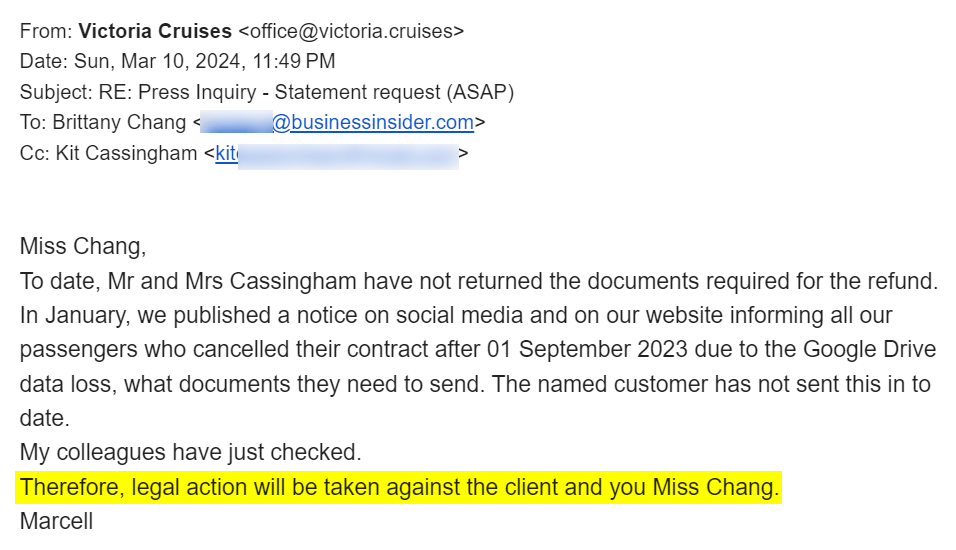
Task: Click the recipient name Brittany Chang
Action: pos(119,123)
